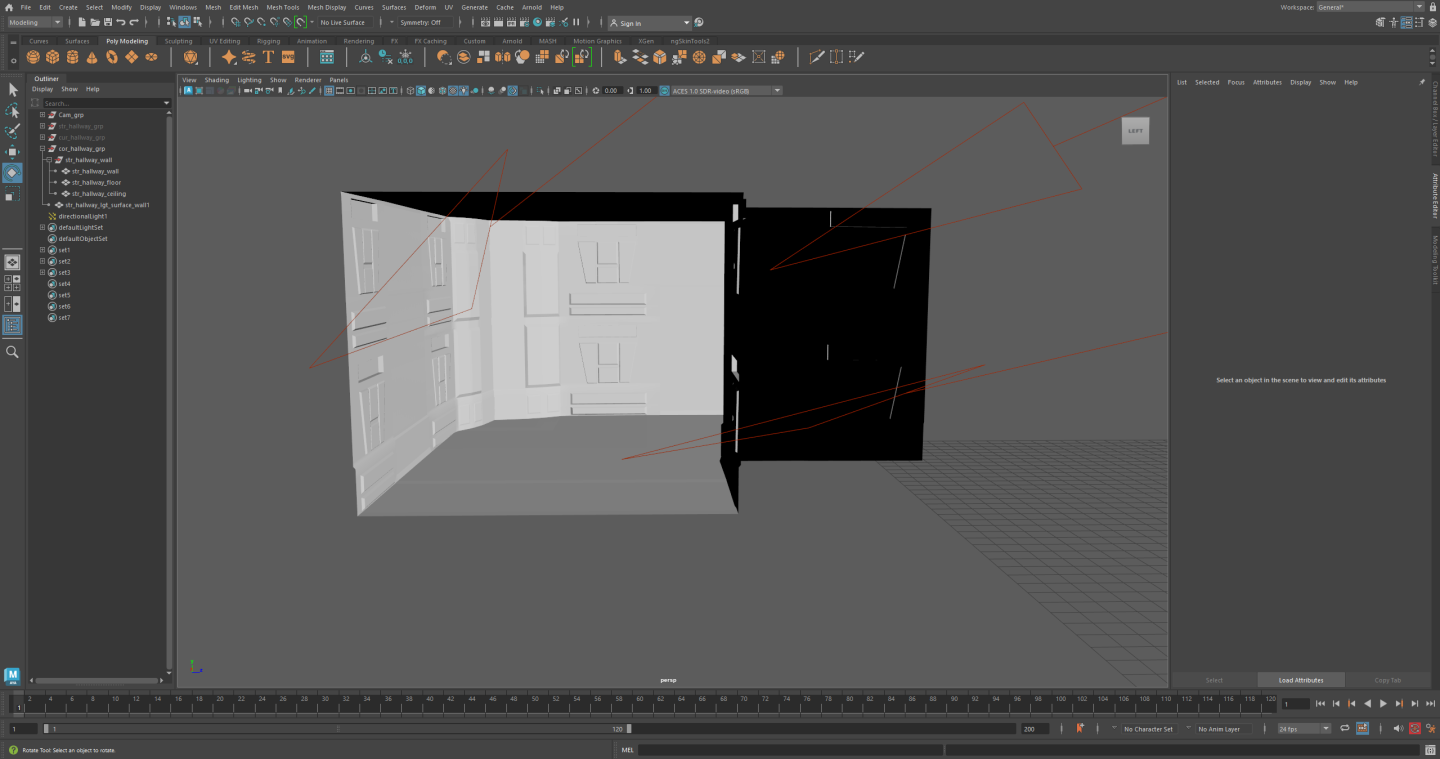Expand the set1 node

click(x=42, y=250)
